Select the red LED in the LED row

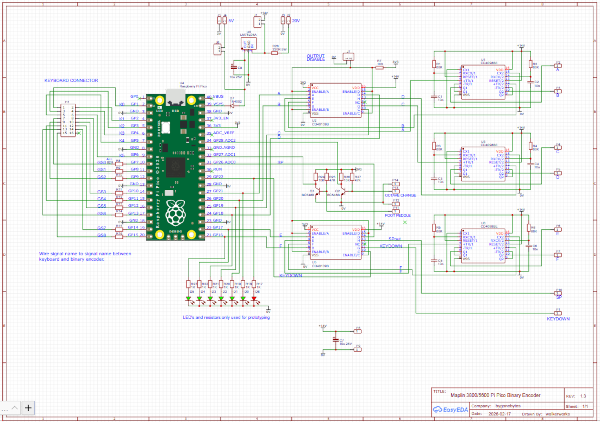(x=255, y=300)
